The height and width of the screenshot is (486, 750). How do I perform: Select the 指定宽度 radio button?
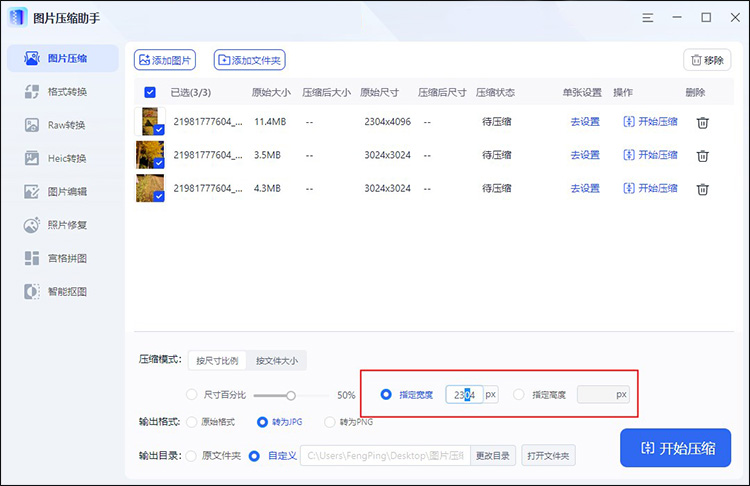pos(386,395)
